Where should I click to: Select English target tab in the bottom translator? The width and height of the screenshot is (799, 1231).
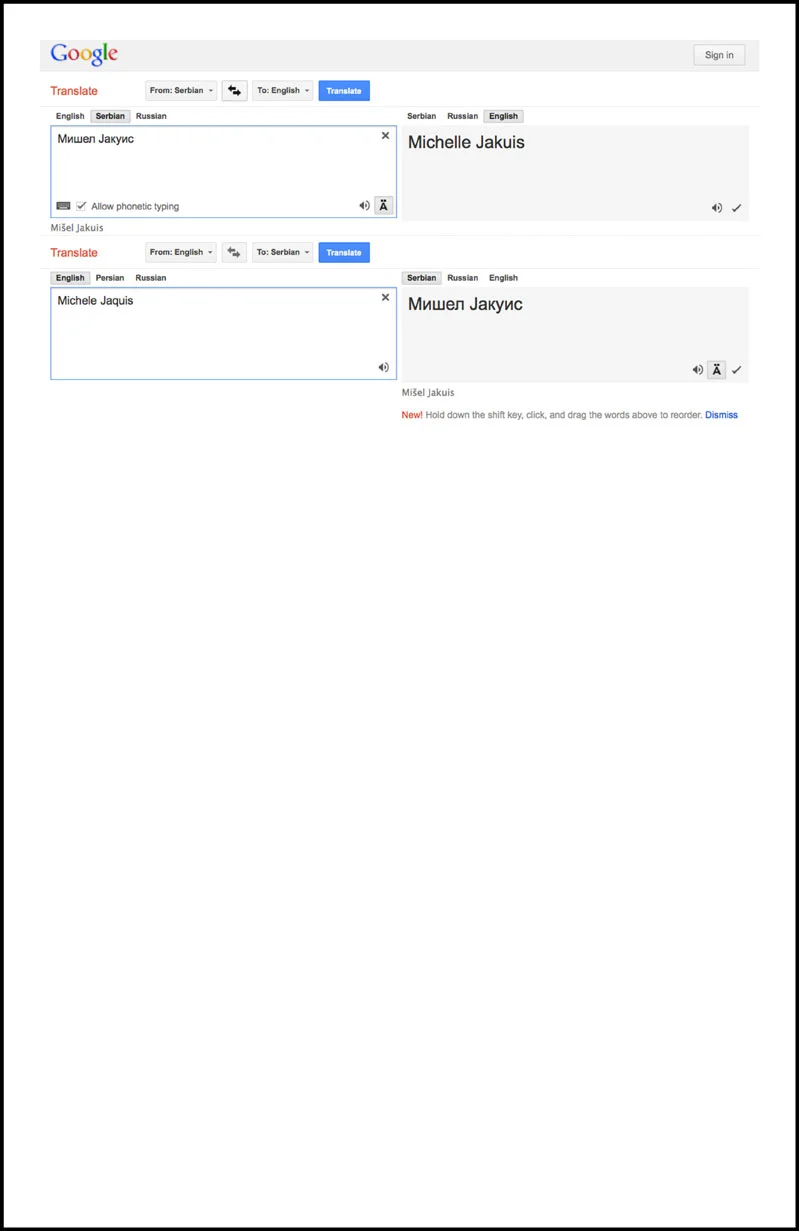click(503, 278)
